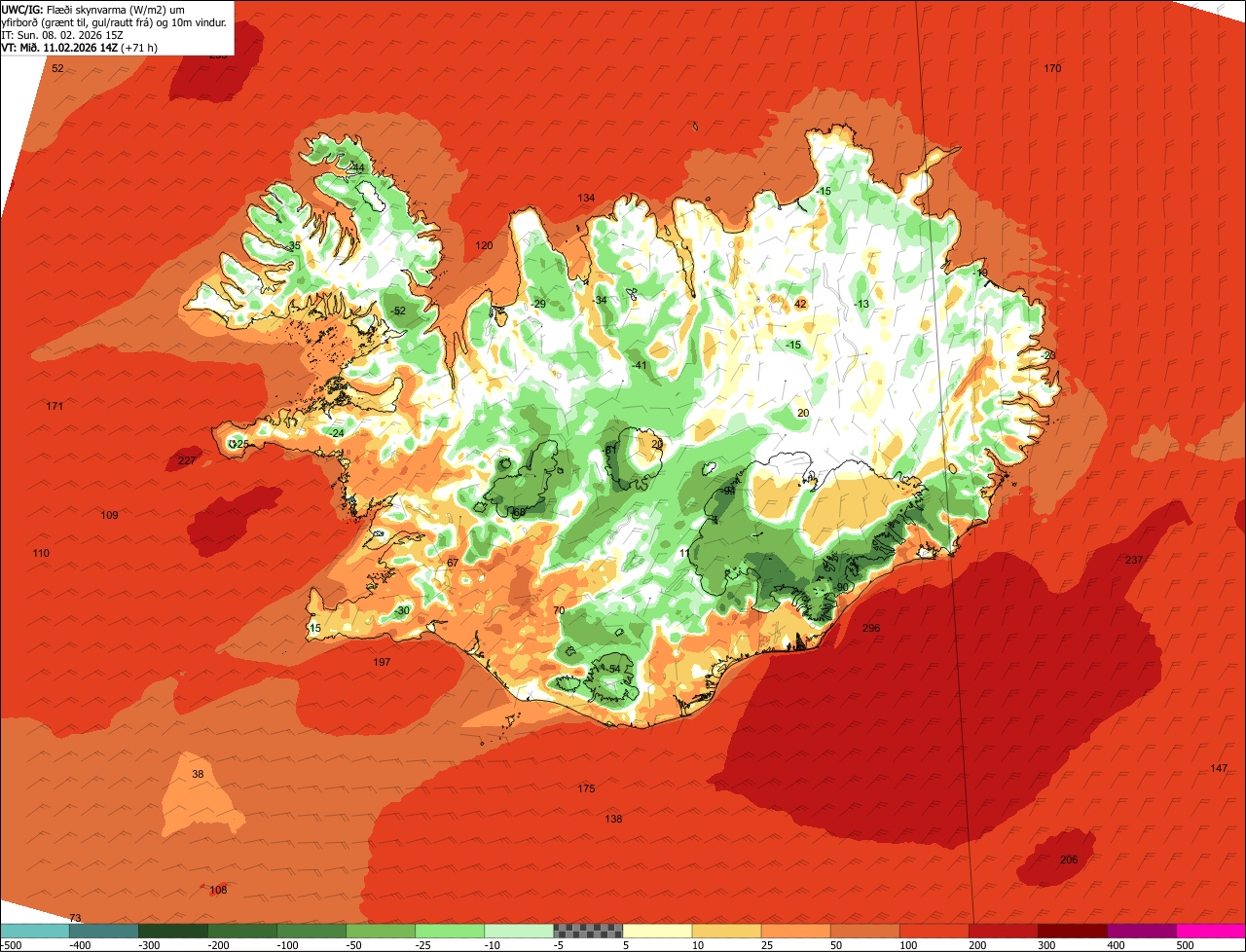Click the flux value 35 in the western Westfjords

point(294,245)
